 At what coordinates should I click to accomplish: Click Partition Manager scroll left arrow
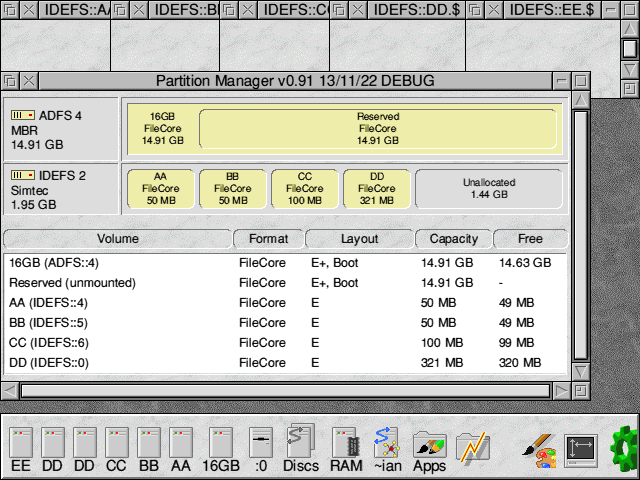tap(10, 391)
